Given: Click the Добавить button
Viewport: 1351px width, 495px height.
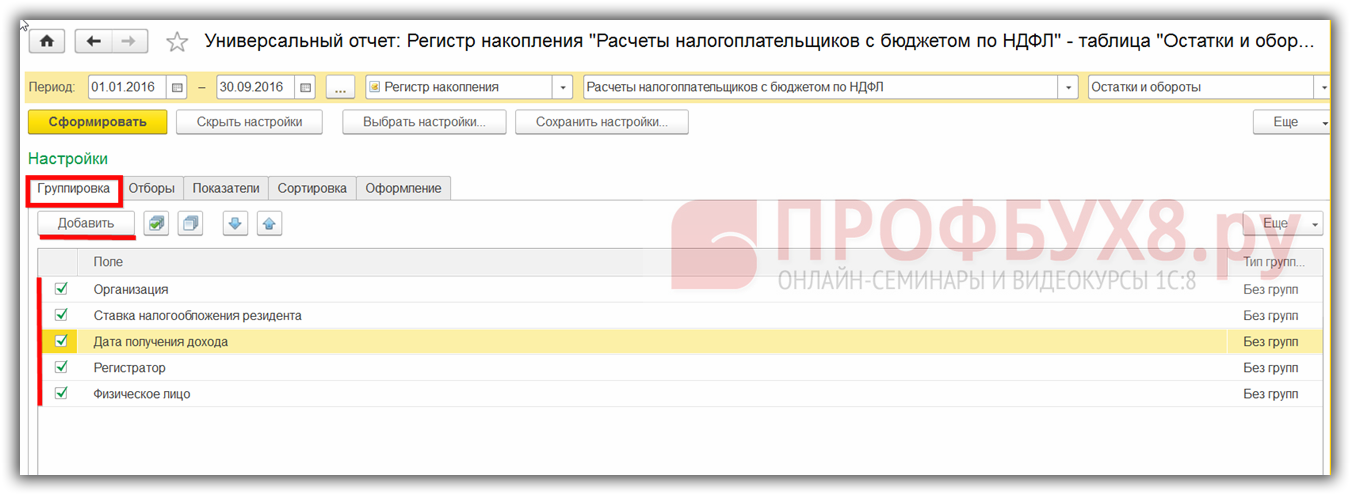Looking at the screenshot, I should 86,223.
